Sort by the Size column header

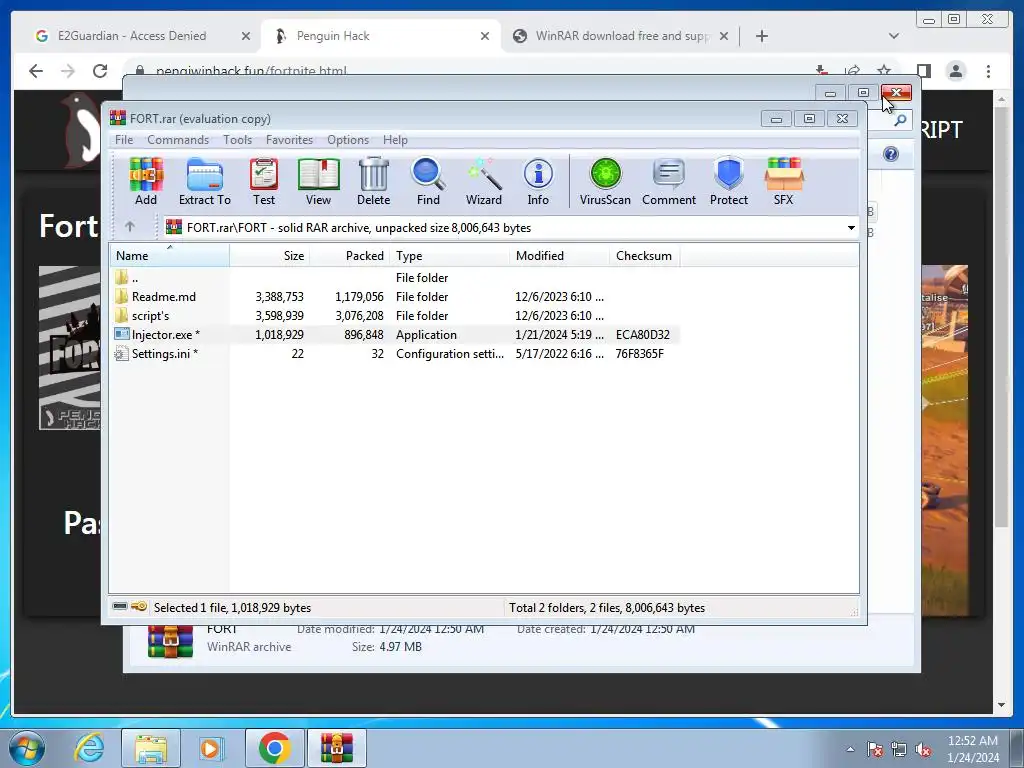269,255
